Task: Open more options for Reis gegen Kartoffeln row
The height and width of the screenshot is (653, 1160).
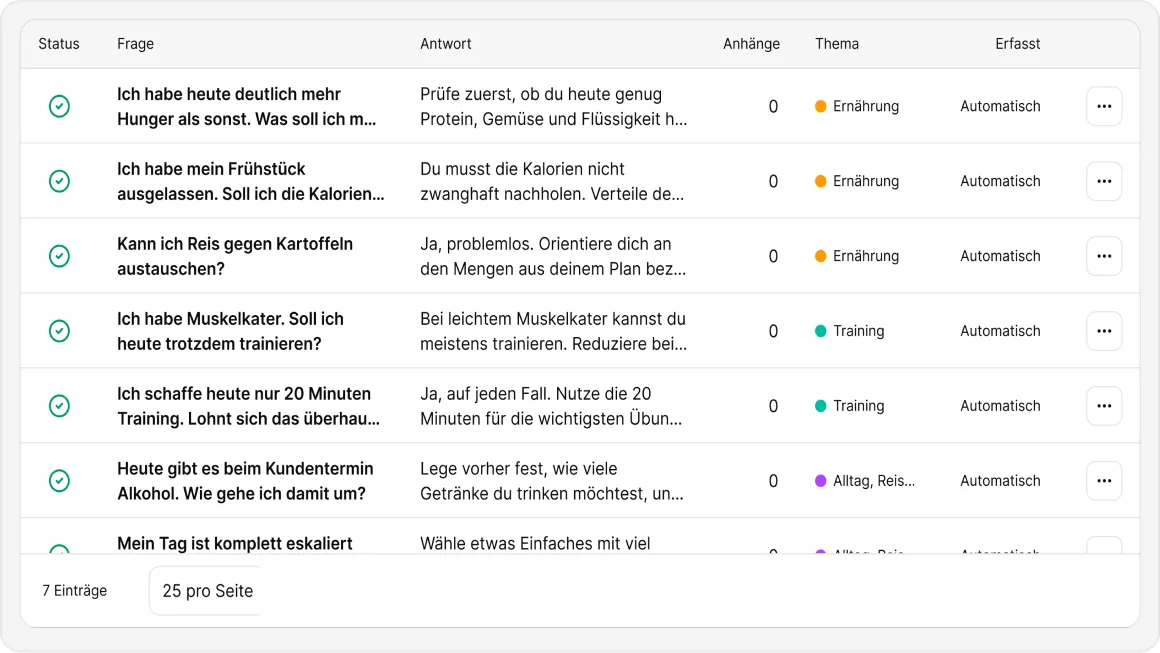Action: (1104, 256)
